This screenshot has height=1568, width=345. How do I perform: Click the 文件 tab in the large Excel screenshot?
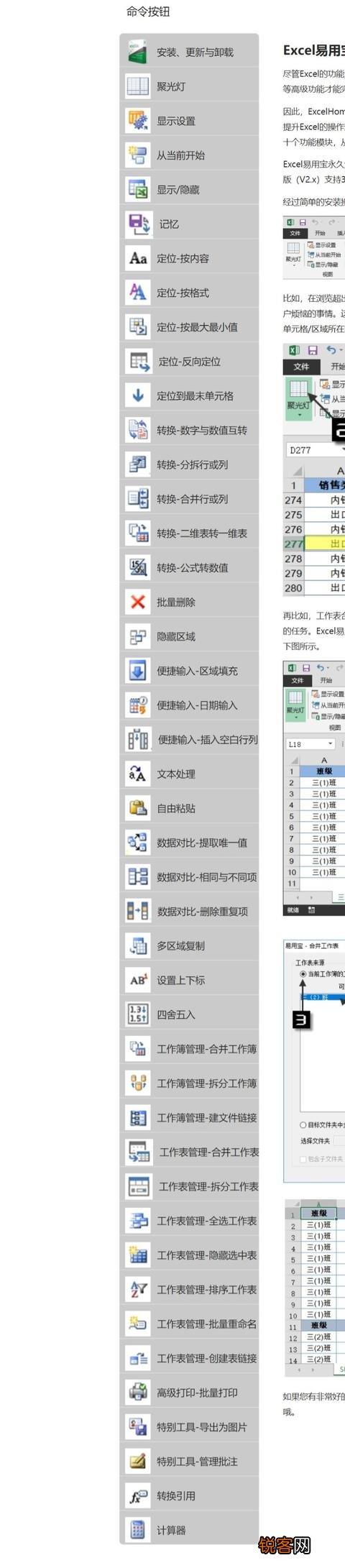pyautogui.click(x=300, y=367)
